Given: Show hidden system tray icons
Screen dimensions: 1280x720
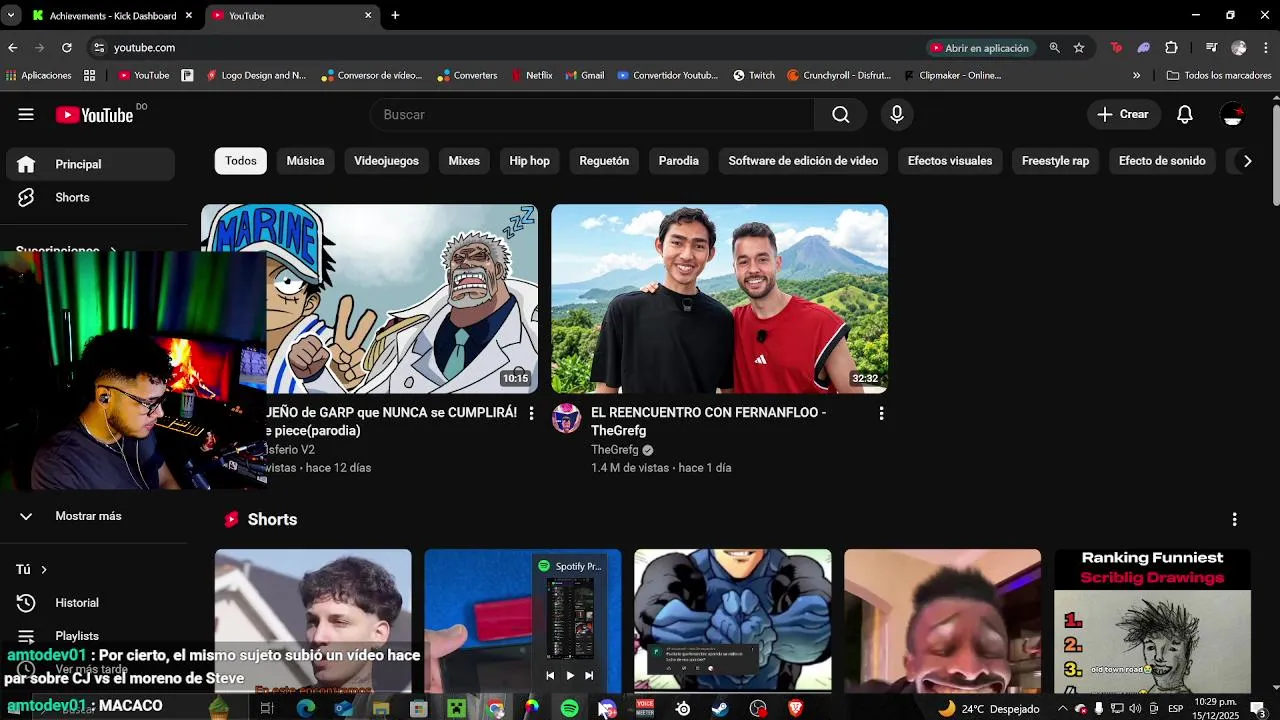Looking at the screenshot, I should click(x=1062, y=708).
